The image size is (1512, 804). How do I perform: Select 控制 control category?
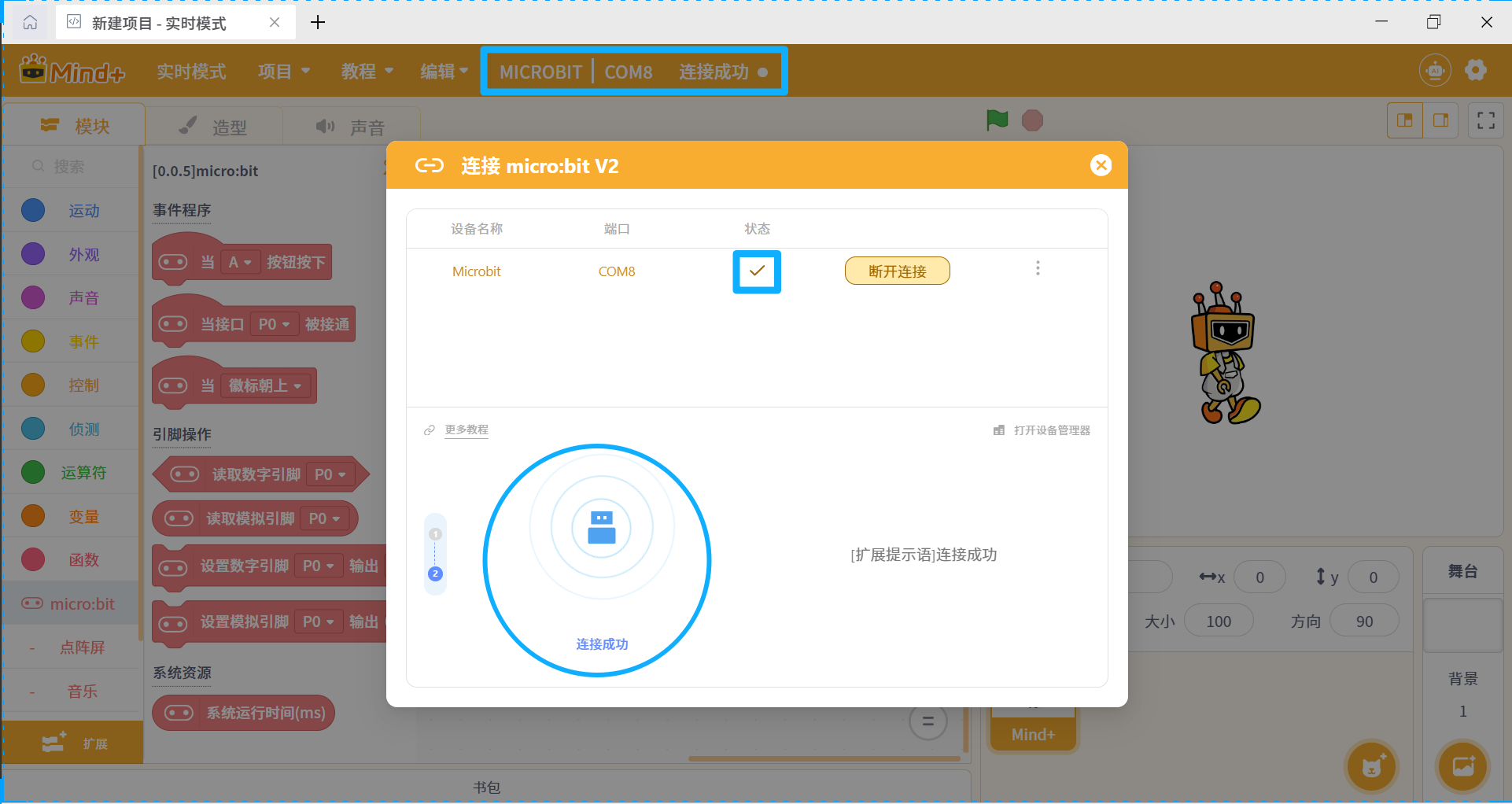point(72,385)
